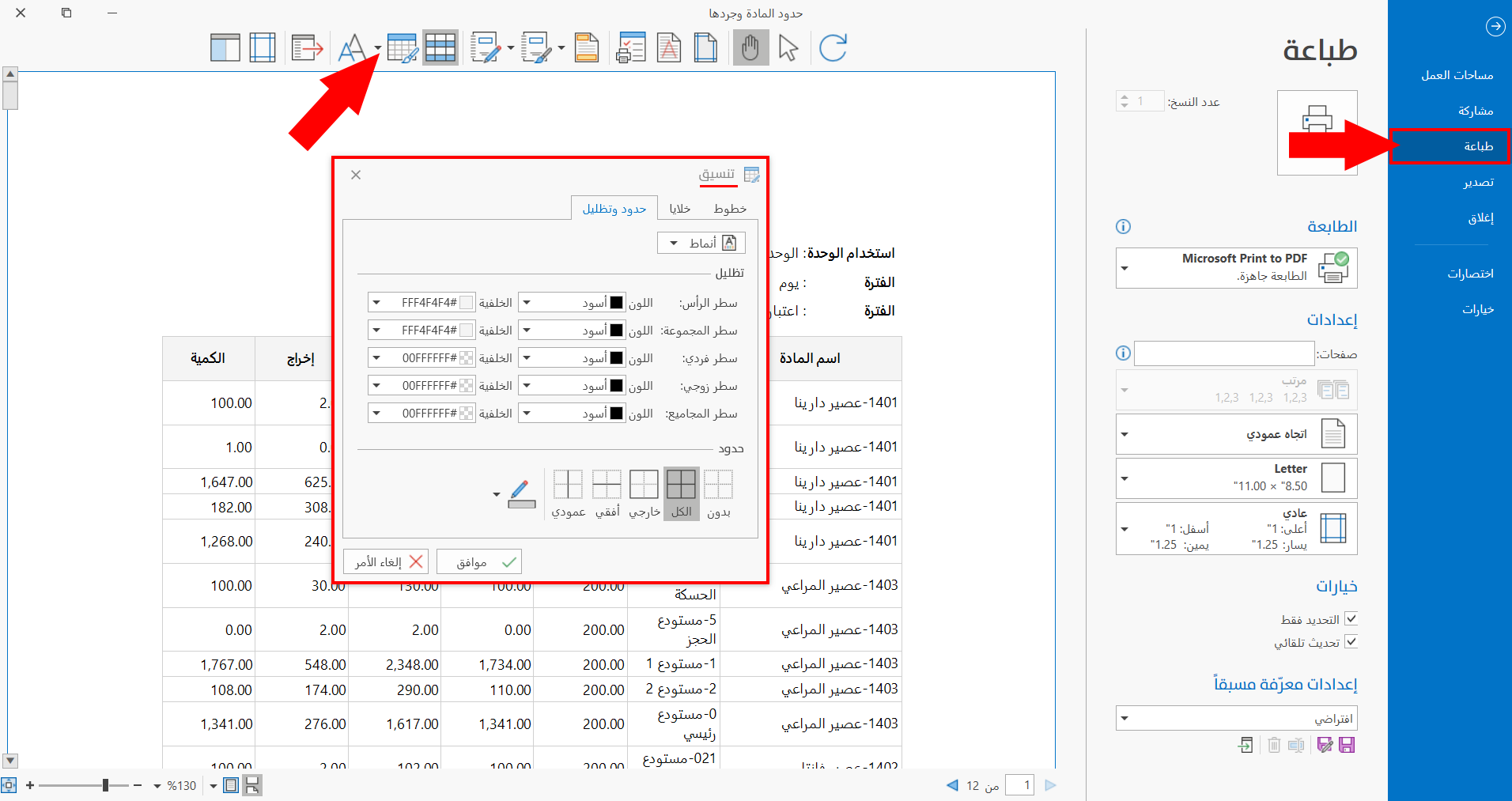Screen dimensions: 1512x801
Task: Toggle تحديث تلقائي checkbox
Action: 1351,642
